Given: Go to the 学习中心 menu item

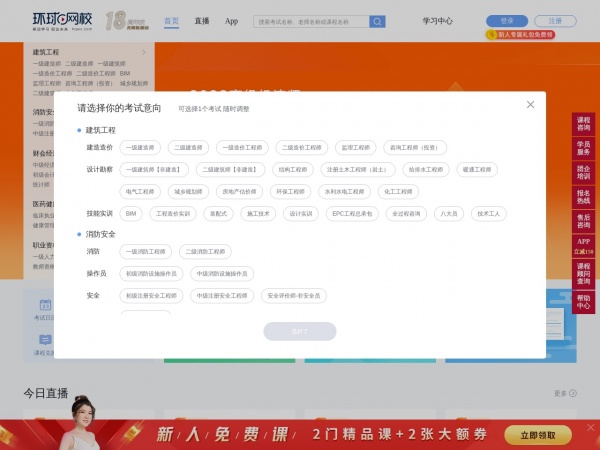Looking at the screenshot, I should [x=437, y=21].
